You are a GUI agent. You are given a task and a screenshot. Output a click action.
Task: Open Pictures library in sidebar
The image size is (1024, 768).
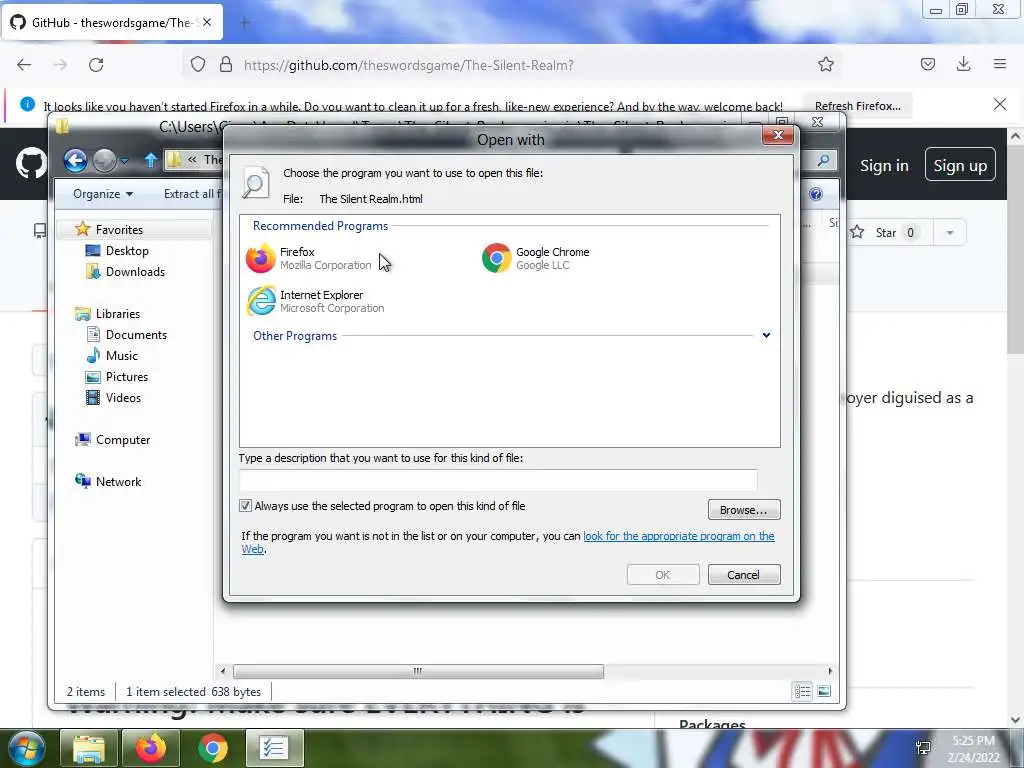(127, 377)
